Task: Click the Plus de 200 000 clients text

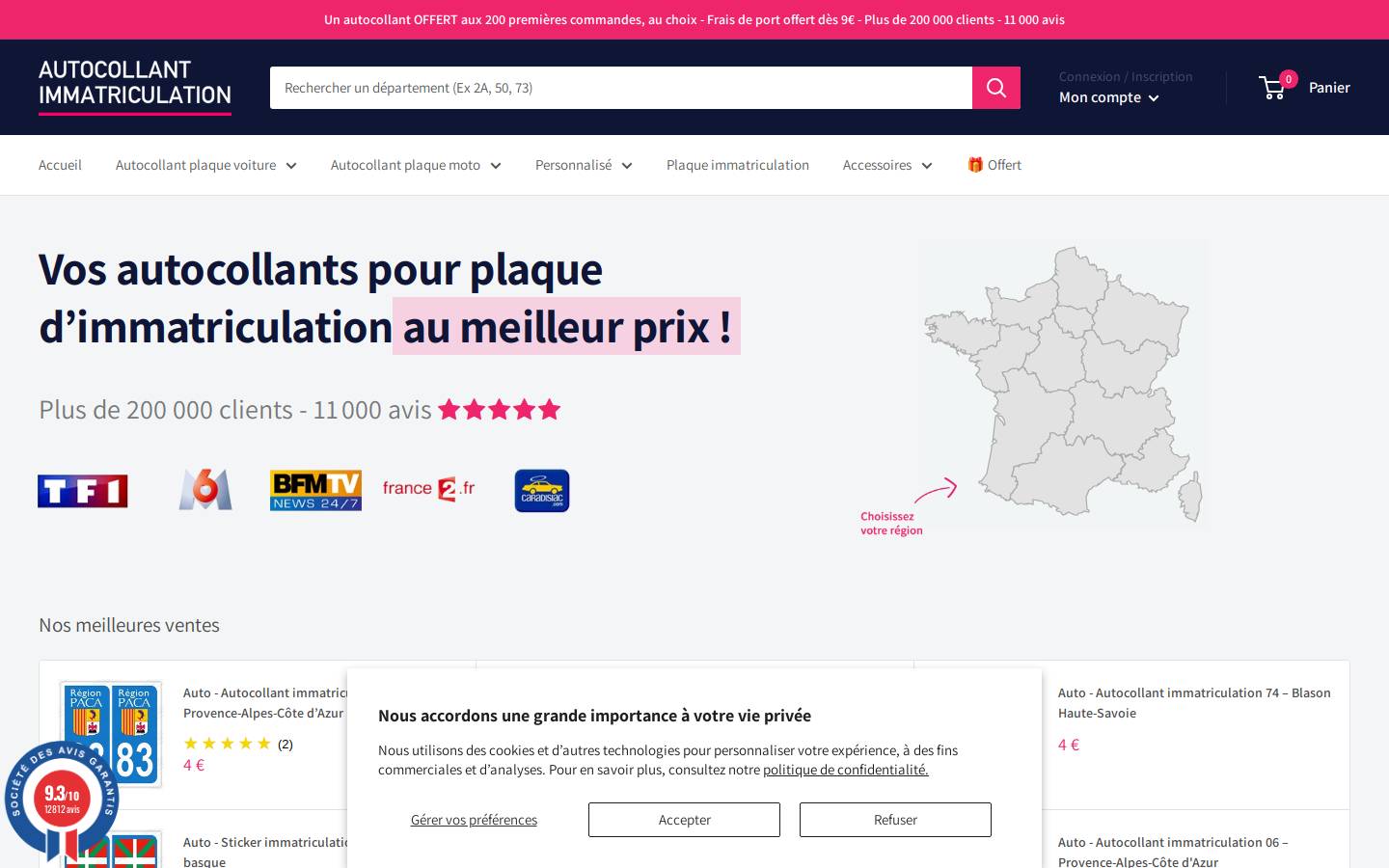Action: (x=235, y=410)
